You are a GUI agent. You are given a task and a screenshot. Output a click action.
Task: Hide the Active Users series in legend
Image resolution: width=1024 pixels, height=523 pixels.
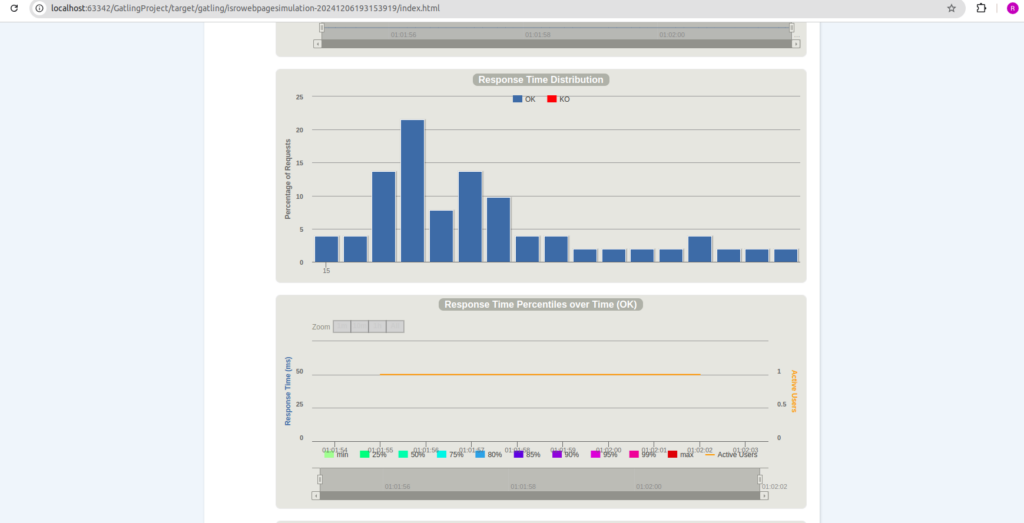pyautogui.click(x=731, y=455)
